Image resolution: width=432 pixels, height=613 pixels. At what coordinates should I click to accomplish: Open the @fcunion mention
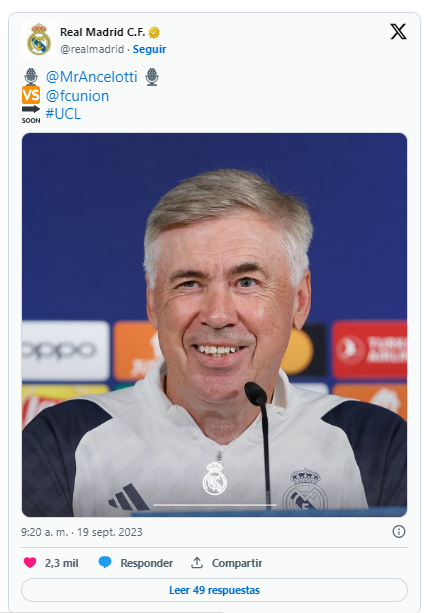tap(77, 96)
